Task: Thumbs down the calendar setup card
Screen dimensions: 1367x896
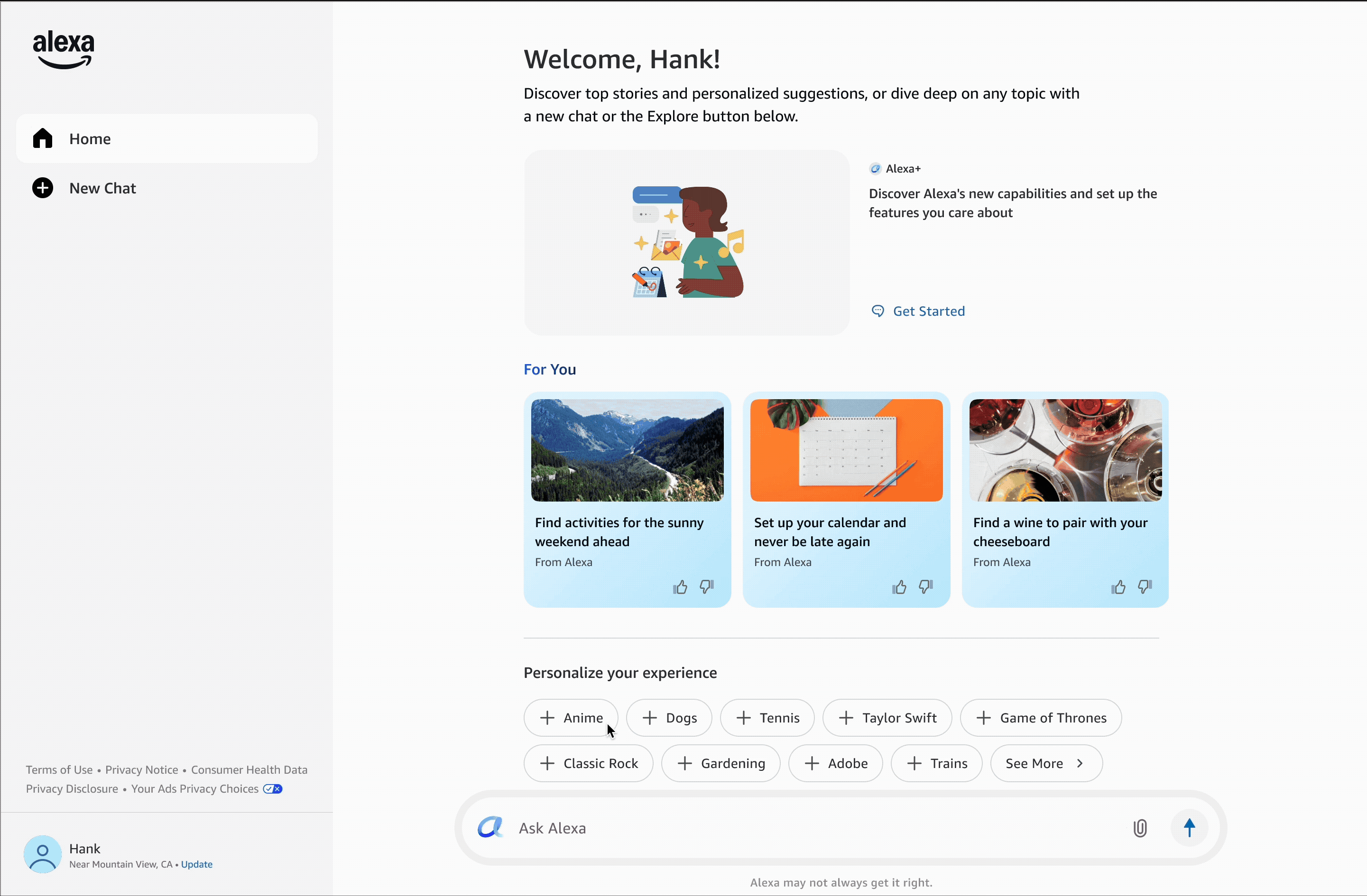Action: pos(926,586)
